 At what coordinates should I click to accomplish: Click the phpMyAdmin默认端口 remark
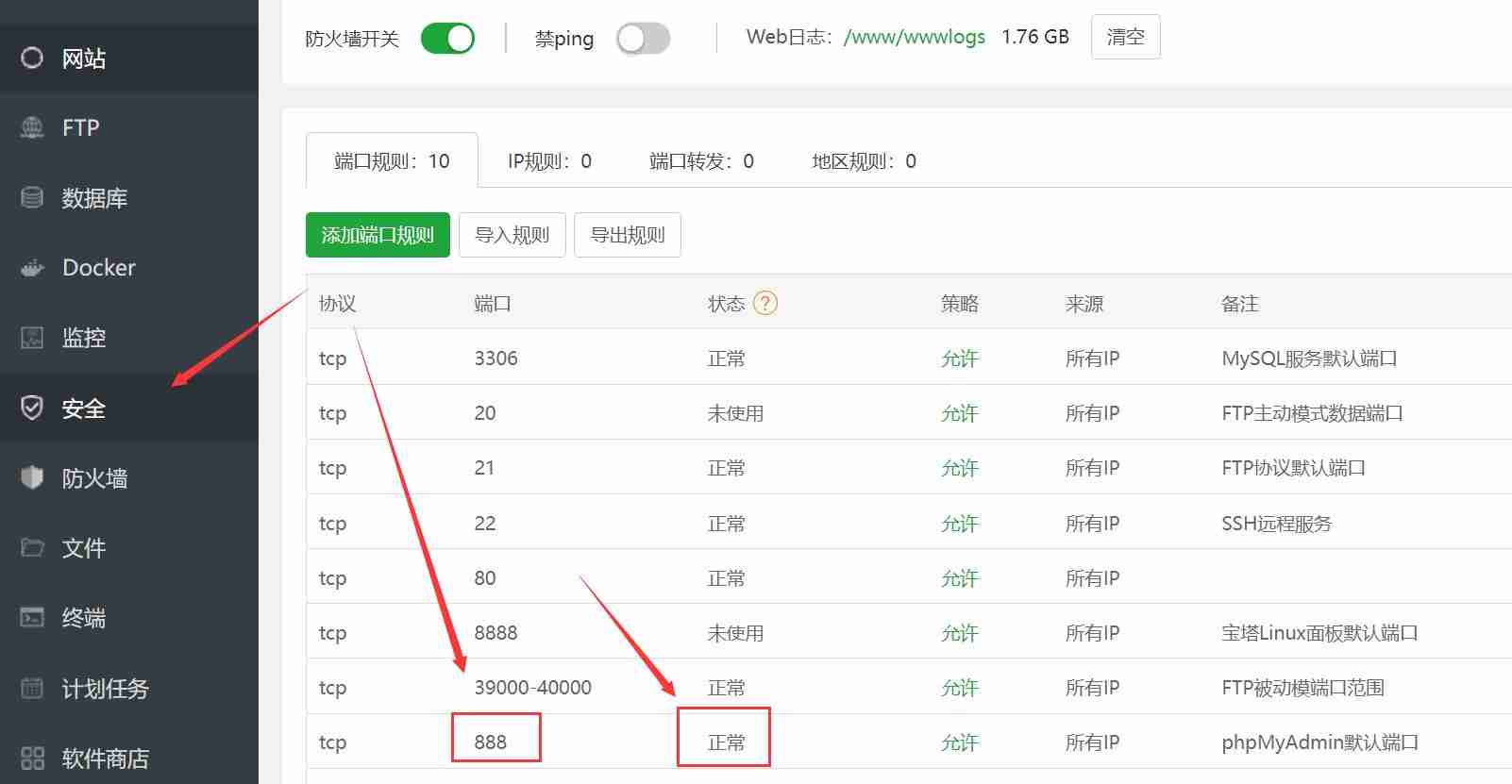coord(1319,742)
